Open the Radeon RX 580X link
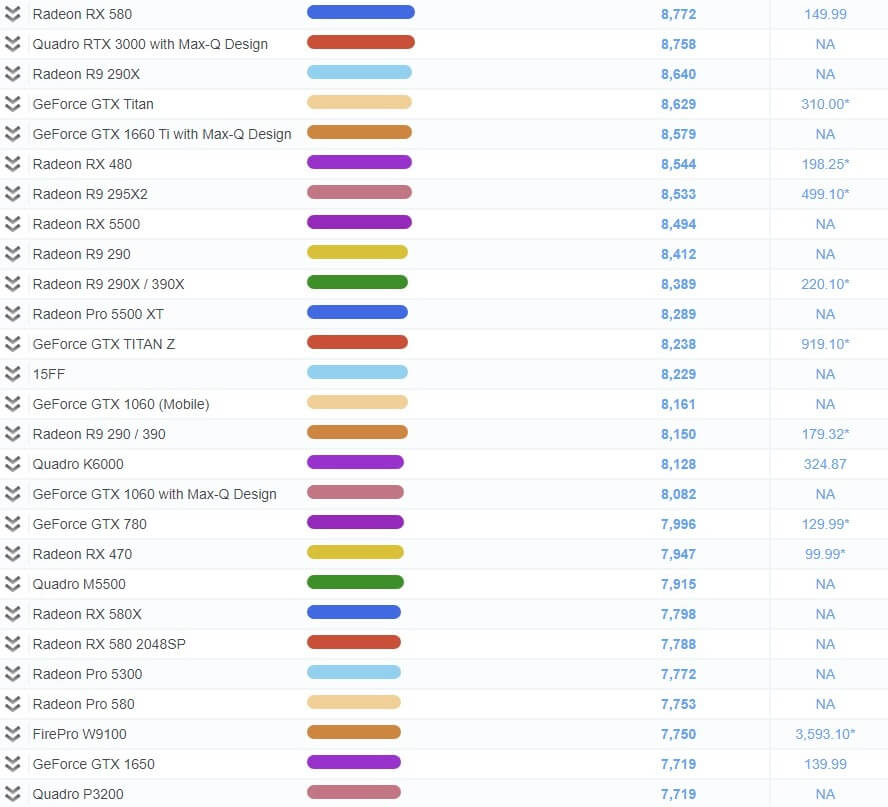Image resolution: width=888 pixels, height=807 pixels. tap(87, 614)
